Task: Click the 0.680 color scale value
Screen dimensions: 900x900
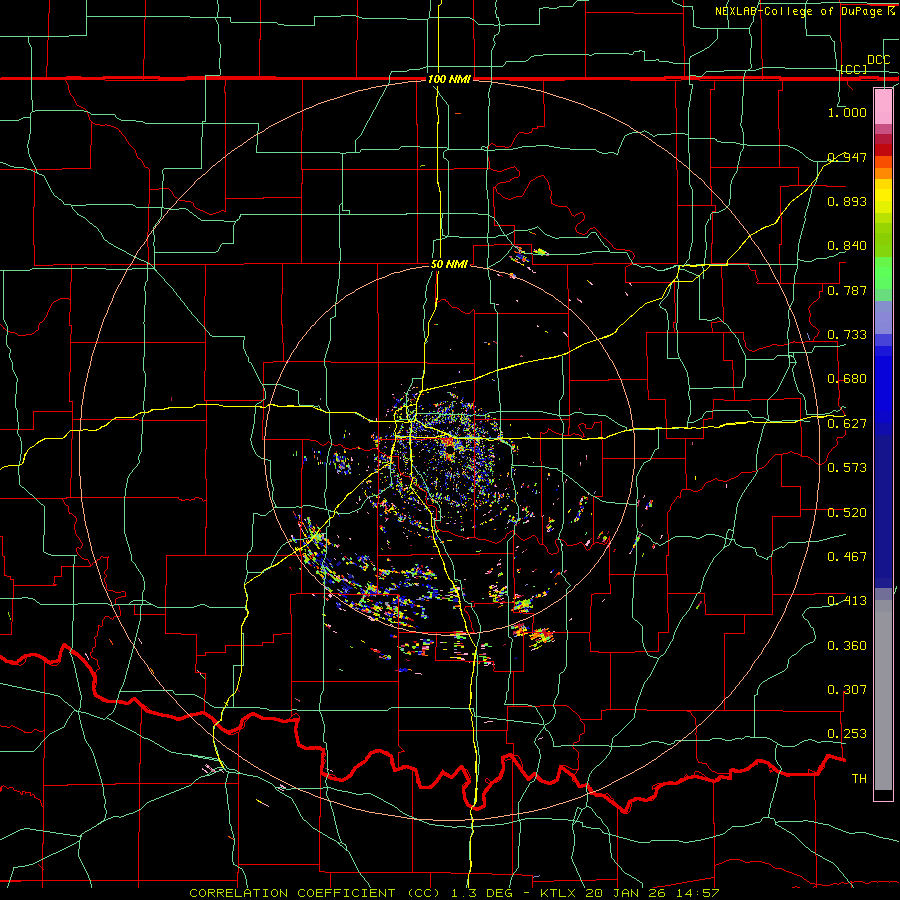Action: pos(847,378)
